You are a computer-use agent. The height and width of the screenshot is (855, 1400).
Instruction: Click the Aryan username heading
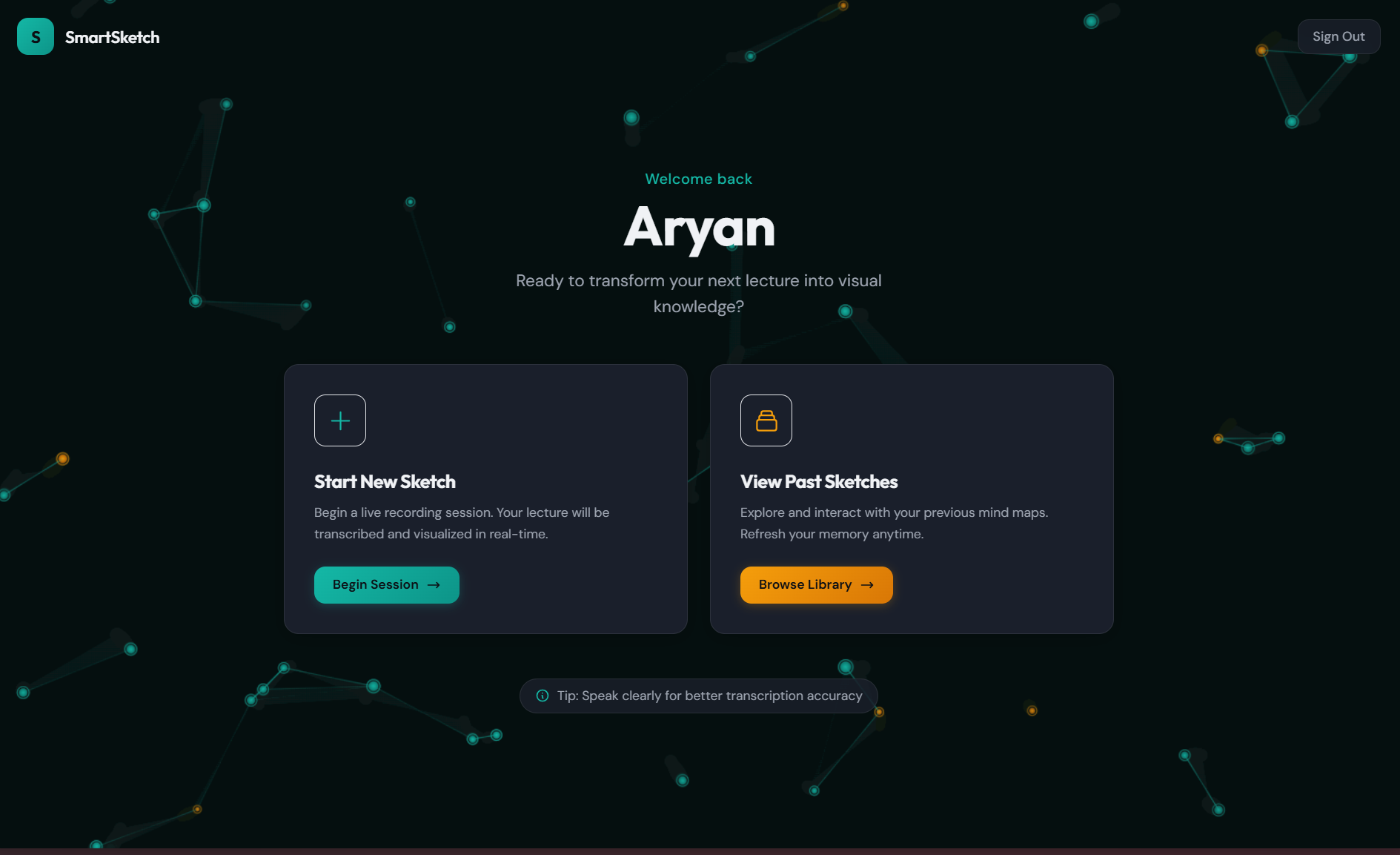pyautogui.click(x=699, y=228)
